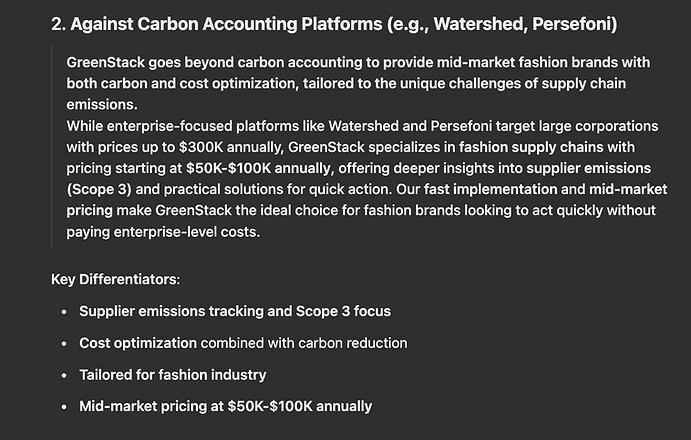Image resolution: width=691 pixels, height=440 pixels.
Task: Select the 'Tailored for fashion industry' bullet
Action: pos(173,375)
